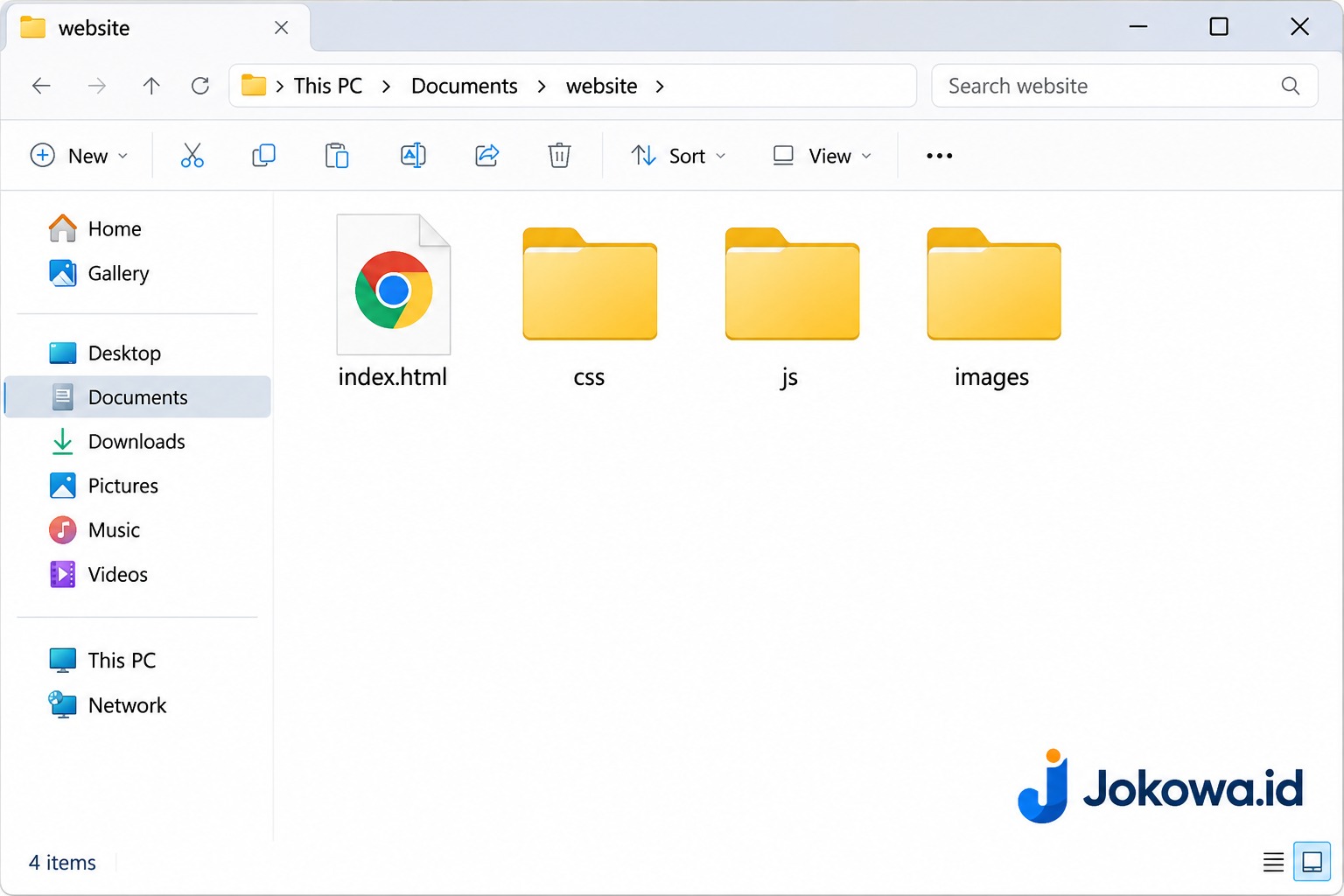Click the search magnifier icon
The width and height of the screenshot is (1344, 896).
1290,86
